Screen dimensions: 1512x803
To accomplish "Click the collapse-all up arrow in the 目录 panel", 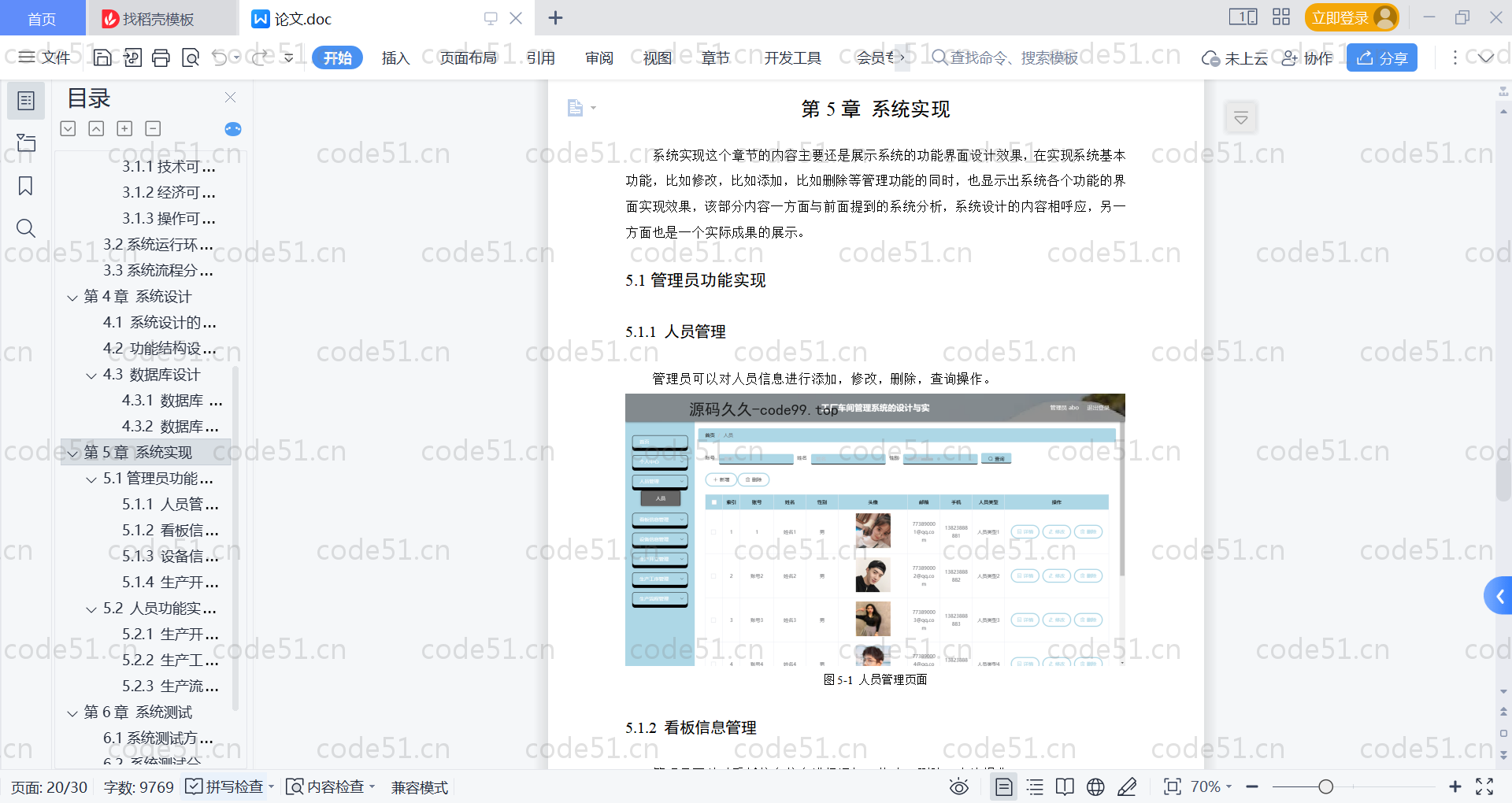I will [x=96, y=128].
